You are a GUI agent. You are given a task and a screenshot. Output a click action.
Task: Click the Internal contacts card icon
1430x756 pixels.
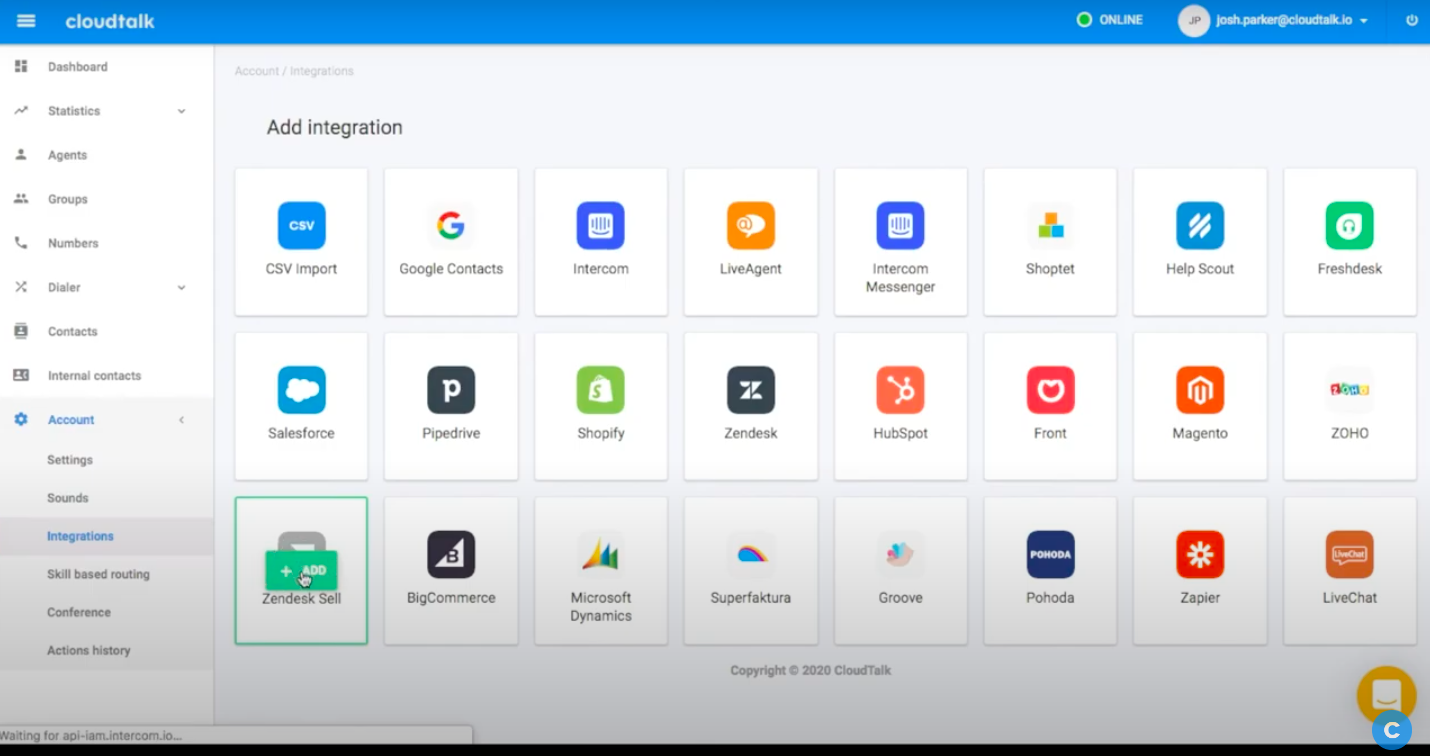[21, 375]
